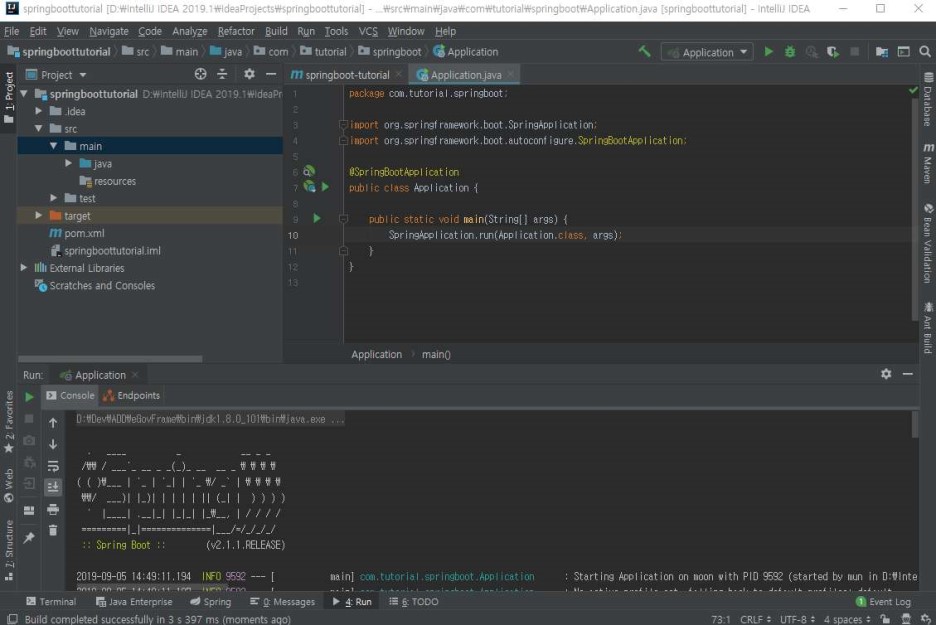Open Run panel settings gear

click(x=886, y=374)
